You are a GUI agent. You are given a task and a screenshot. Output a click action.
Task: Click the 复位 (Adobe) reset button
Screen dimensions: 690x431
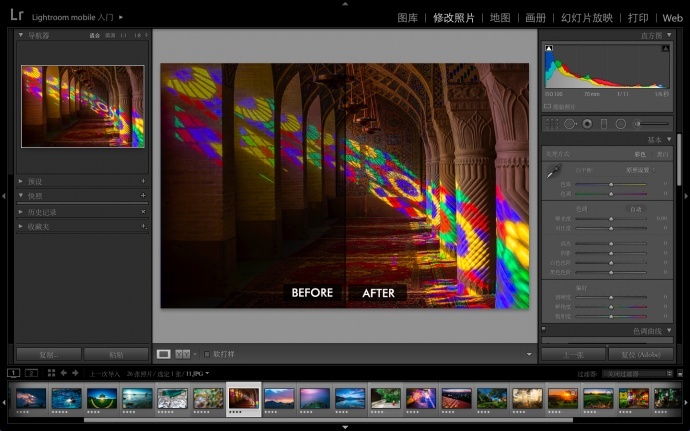(x=639, y=354)
